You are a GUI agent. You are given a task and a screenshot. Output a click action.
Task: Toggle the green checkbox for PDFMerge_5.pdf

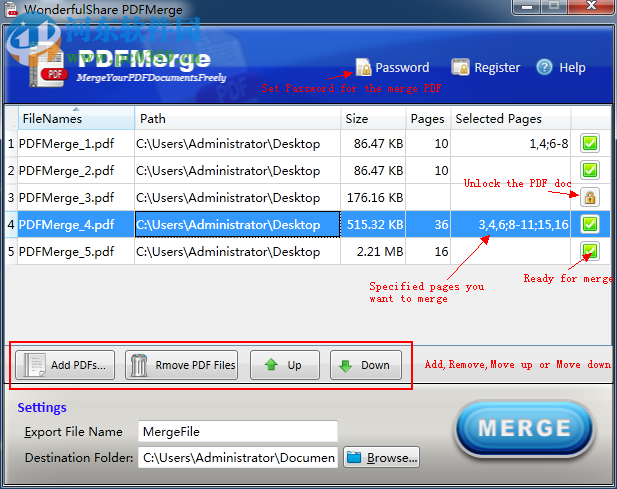tap(590, 251)
